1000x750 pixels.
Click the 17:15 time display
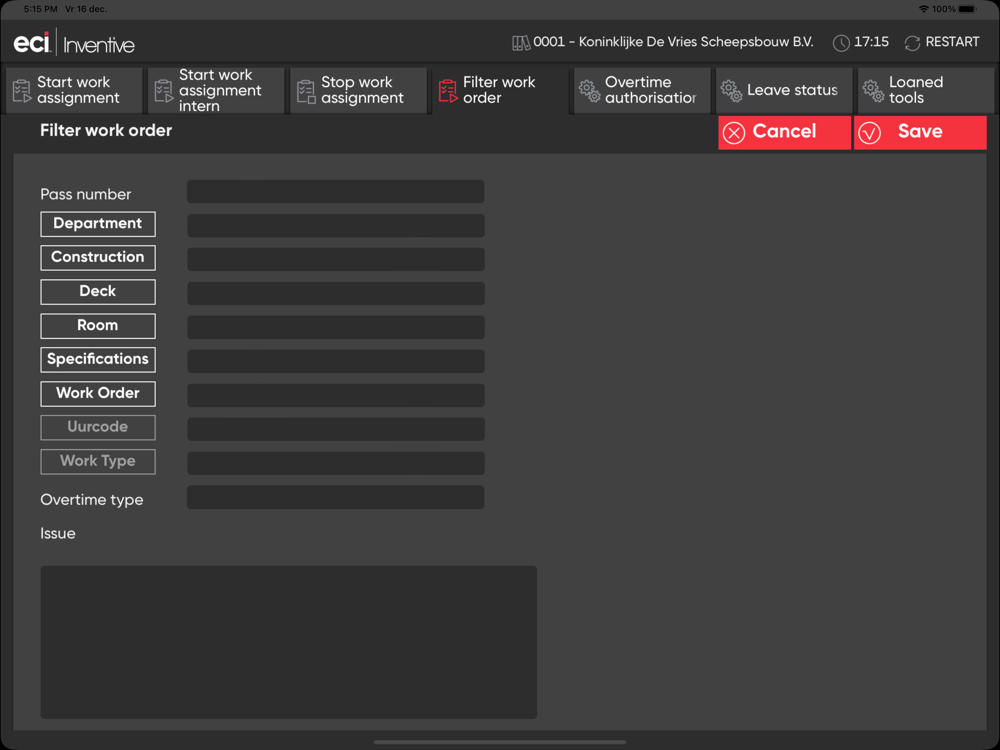click(x=871, y=42)
